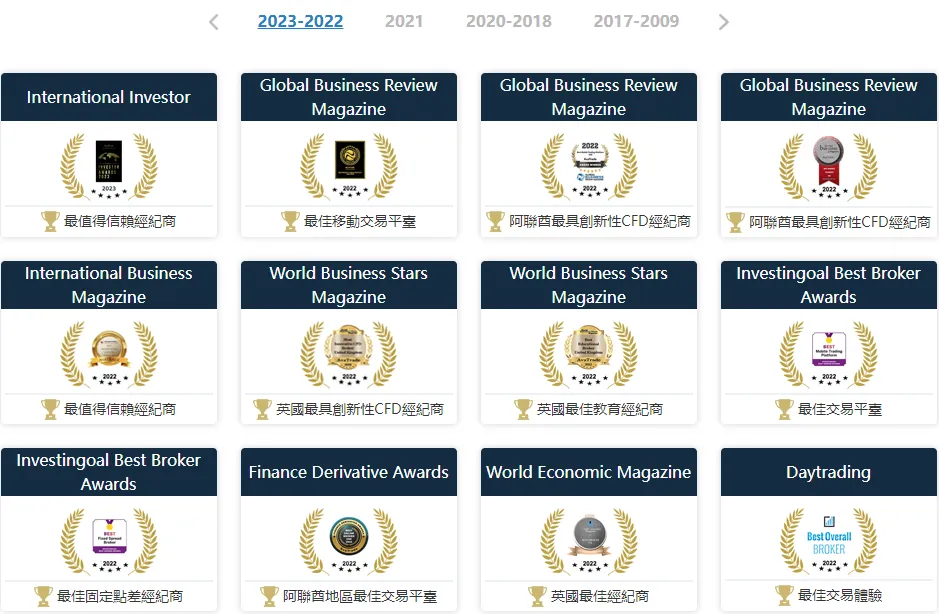The height and width of the screenshot is (614, 939).
Task: Open the 2020-2018 awards tab
Action: (x=508, y=22)
